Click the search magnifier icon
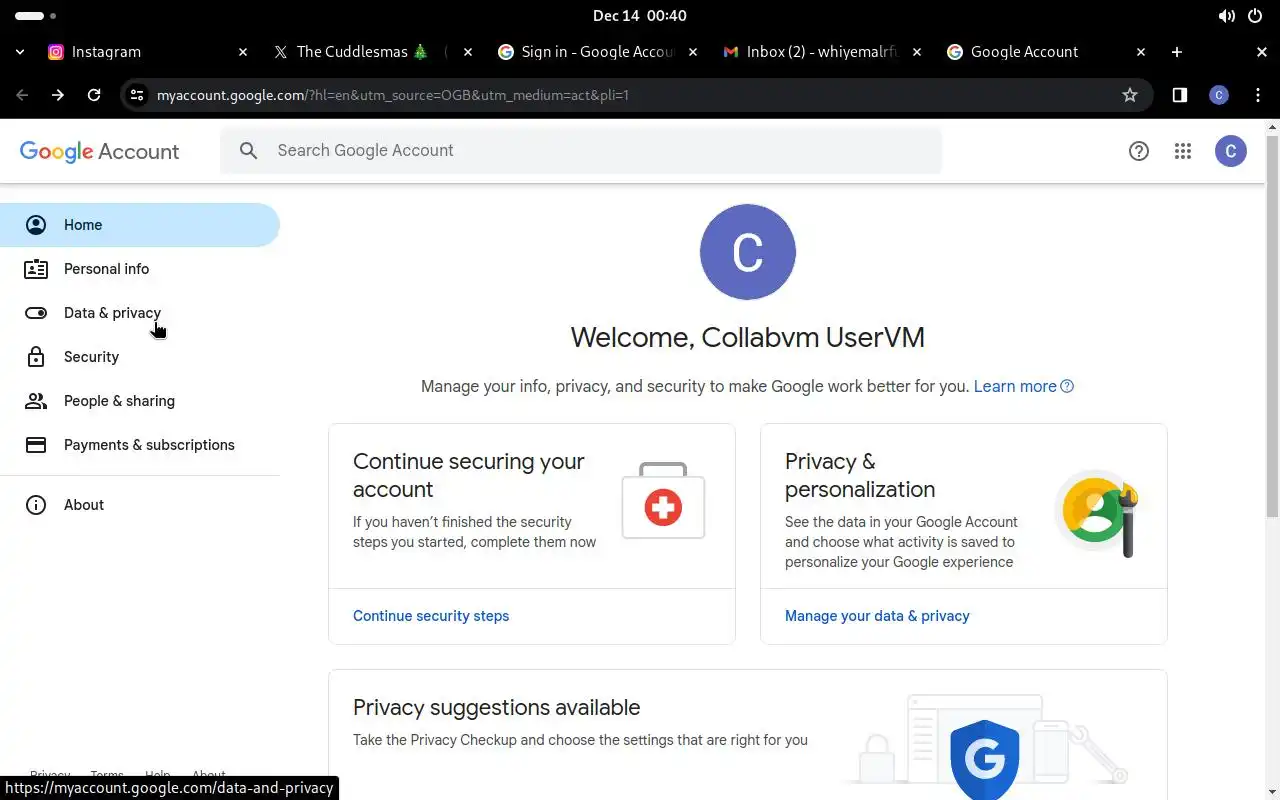1280x800 pixels. coord(249,150)
